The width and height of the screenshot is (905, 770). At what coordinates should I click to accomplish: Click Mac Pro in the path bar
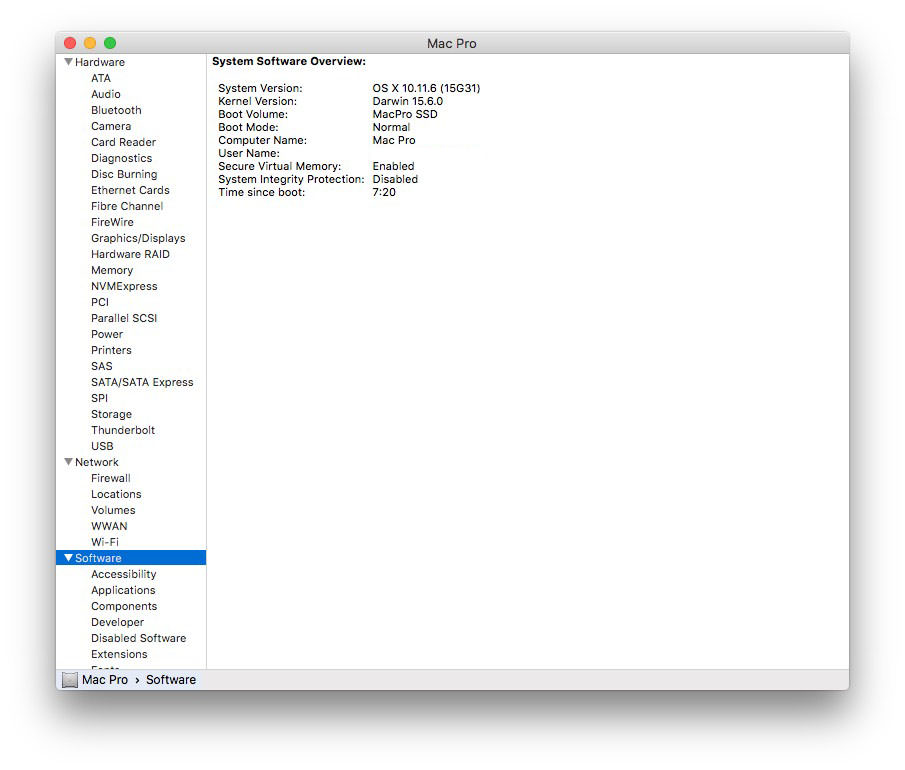(x=104, y=680)
